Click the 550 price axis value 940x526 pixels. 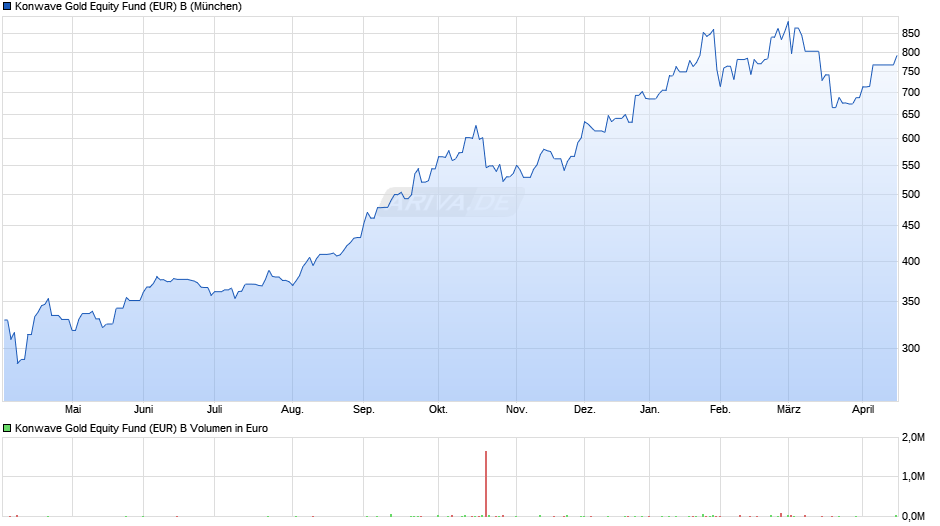[x=911, y=165]
